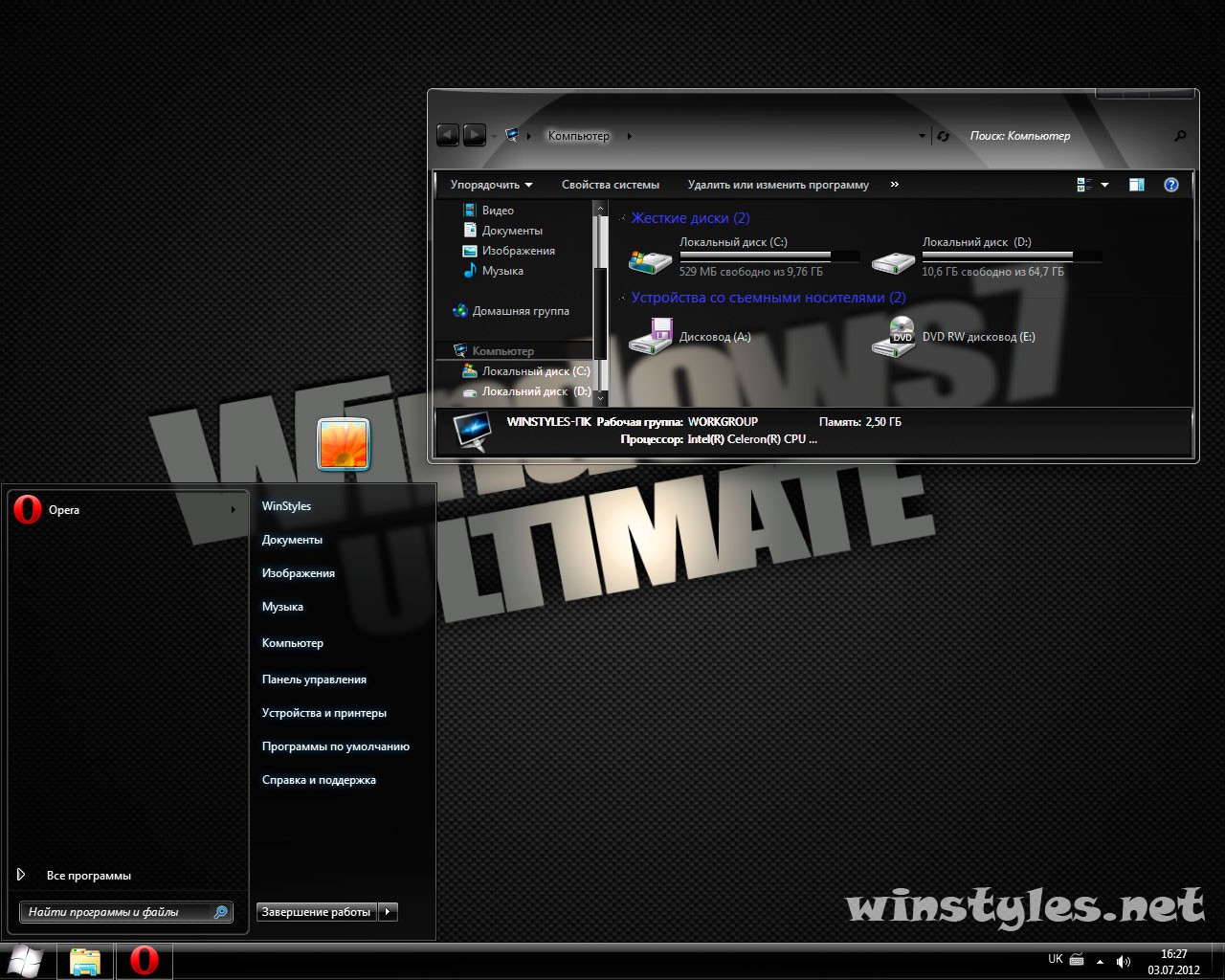
Task: Open the Explorer folder taskbar icon
Action: pos(85,961)
